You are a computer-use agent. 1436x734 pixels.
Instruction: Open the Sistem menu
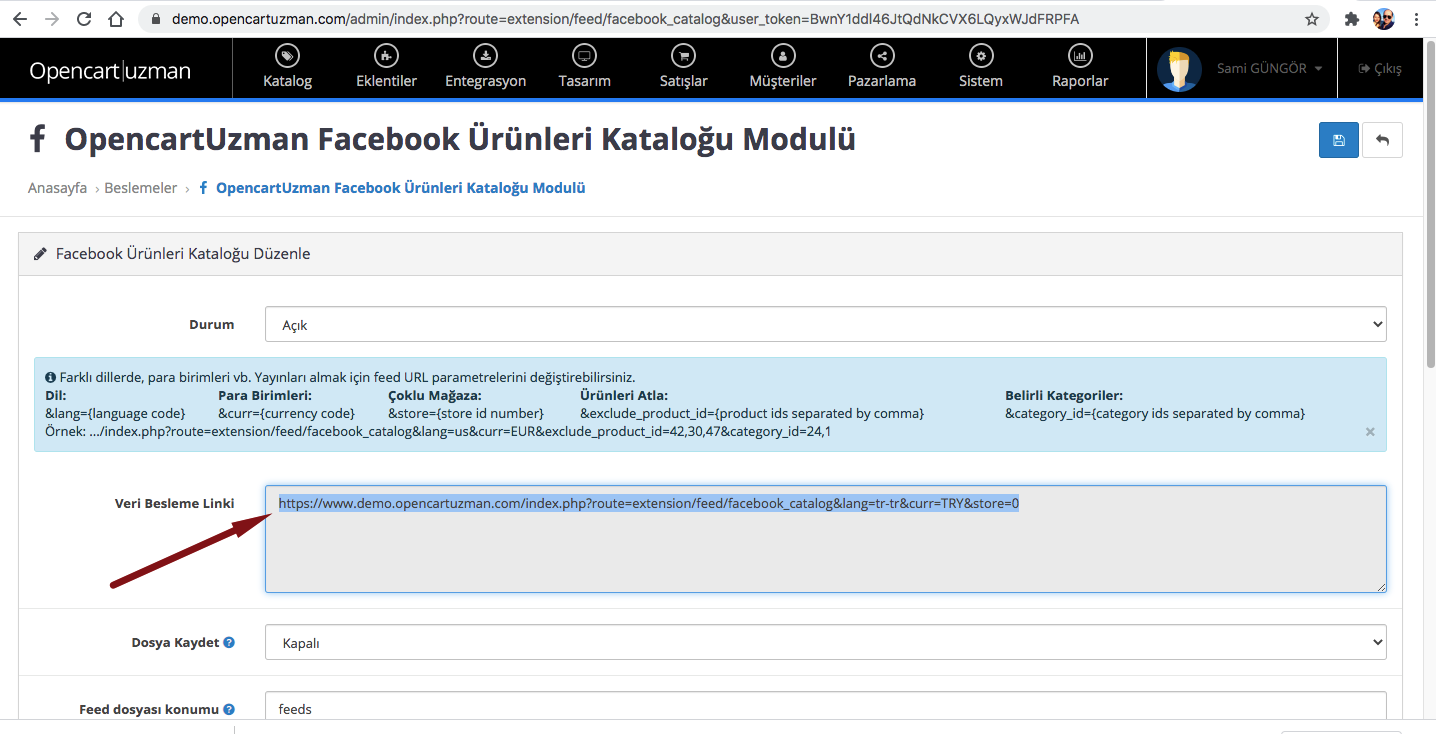(980, 68)
